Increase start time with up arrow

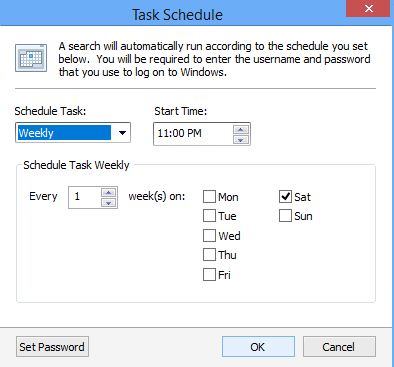241,130
